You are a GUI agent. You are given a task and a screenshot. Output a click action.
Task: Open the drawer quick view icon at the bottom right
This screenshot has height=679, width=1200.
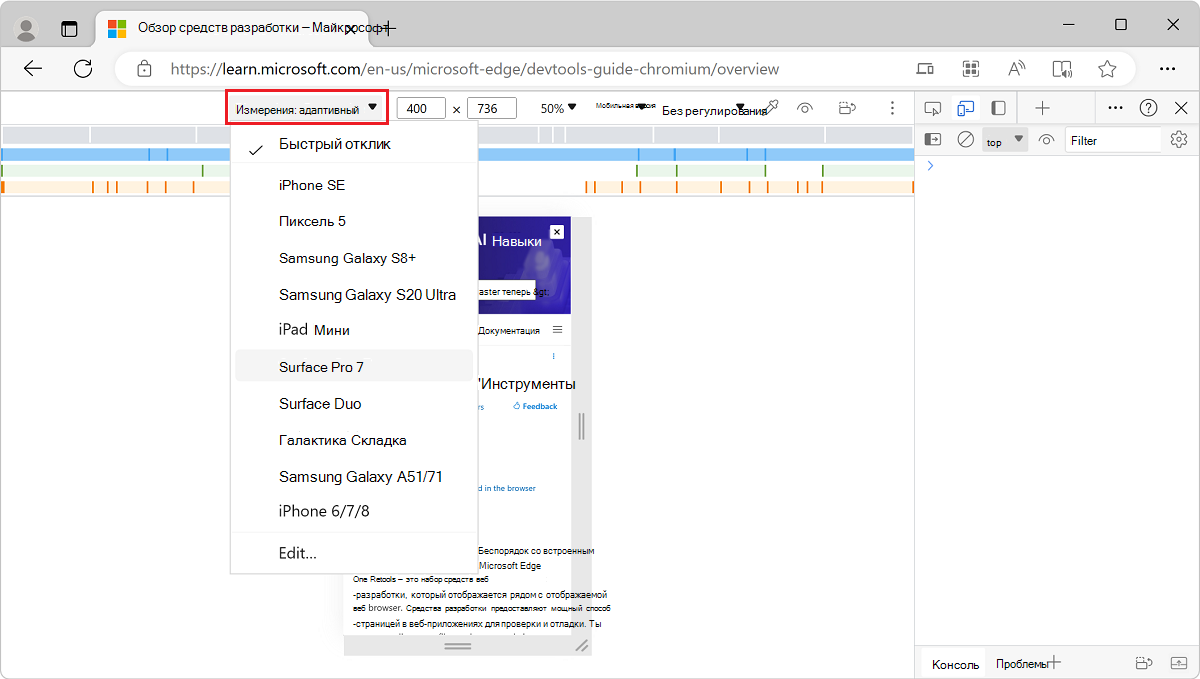pyautogui.click(x=1145, y=663)
